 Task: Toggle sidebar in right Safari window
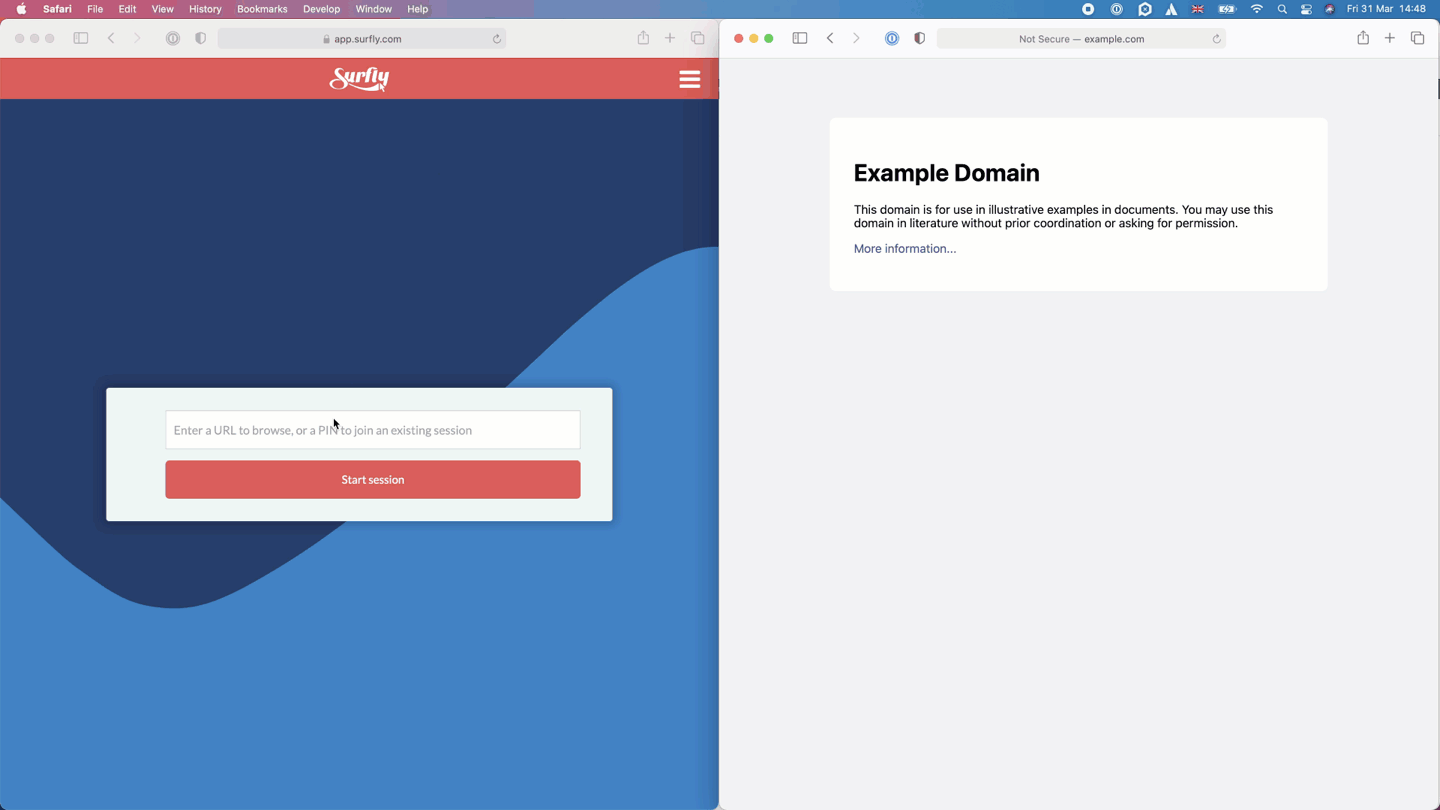click(x=799, y=38)
